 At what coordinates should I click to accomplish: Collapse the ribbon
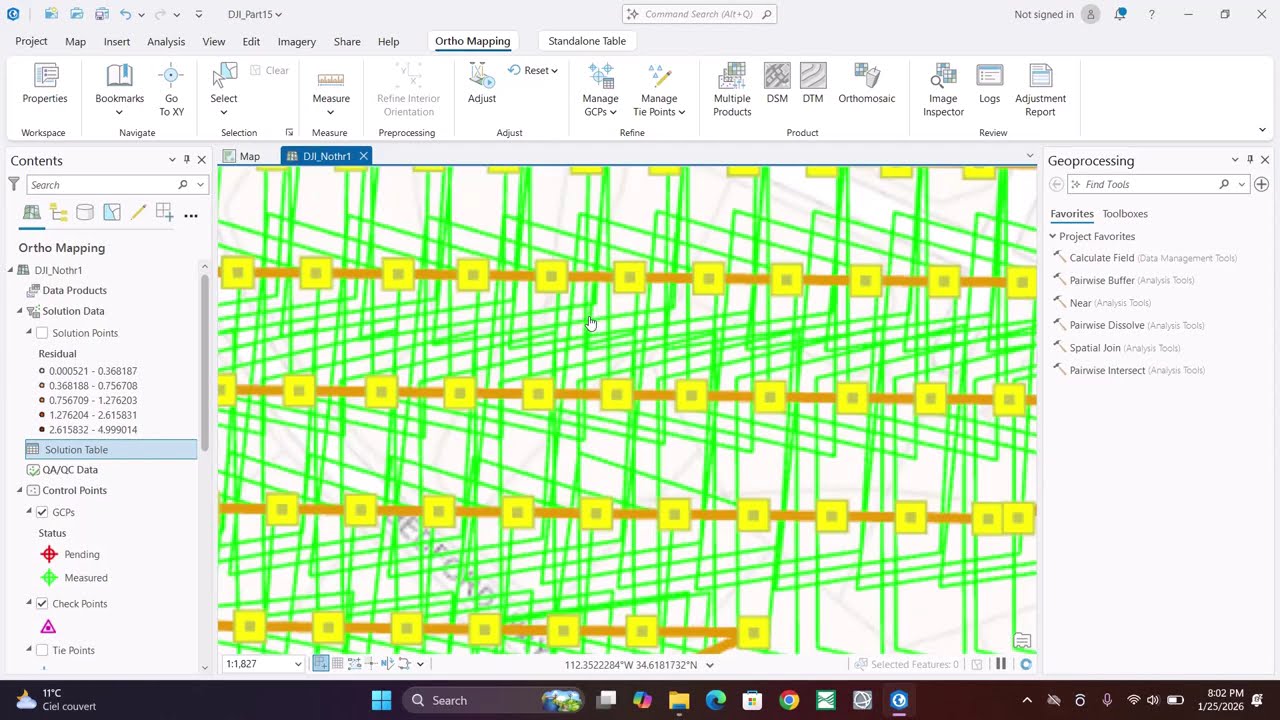[x=1262, y=130]
